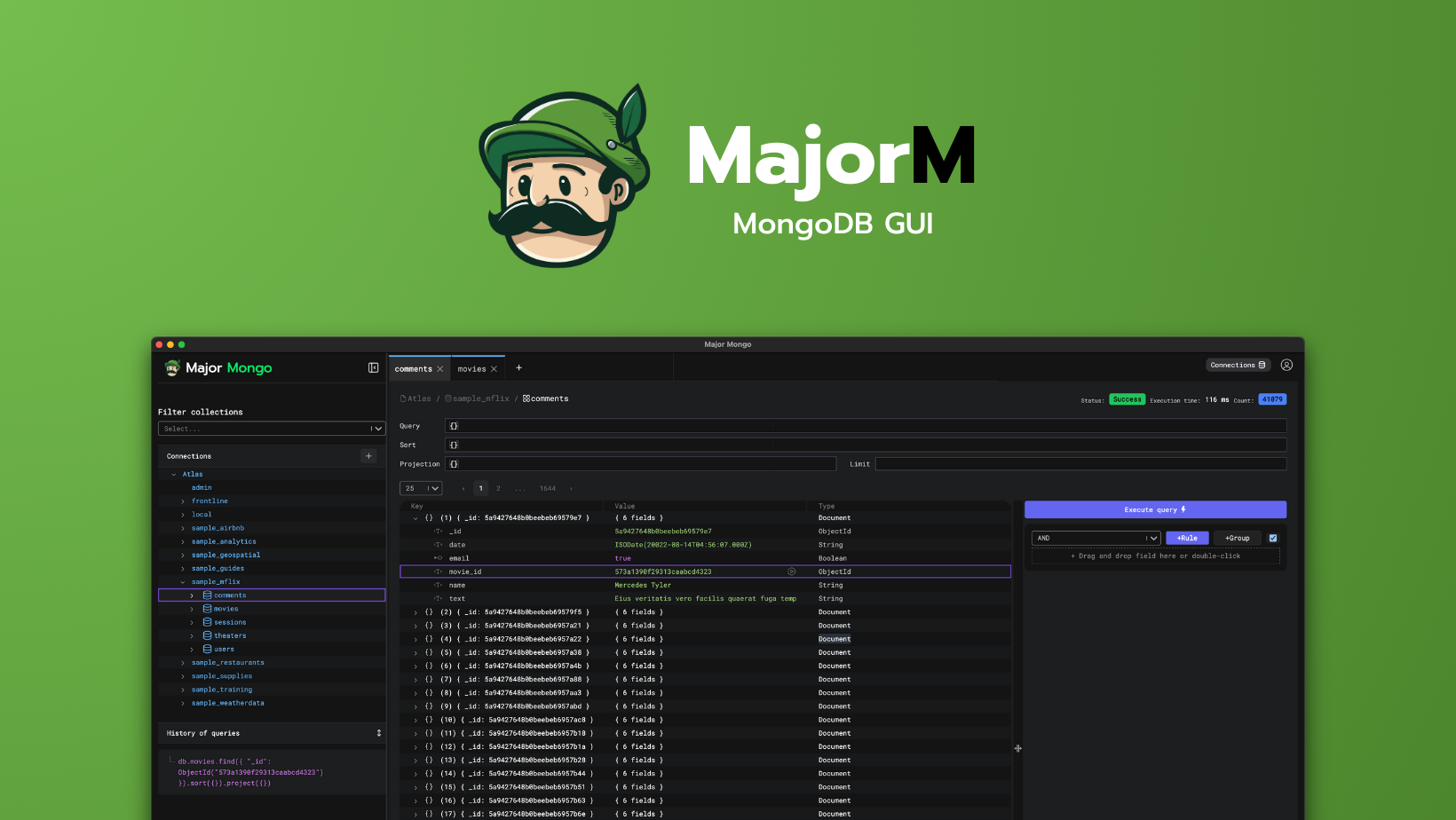Click into the Limit input field
The height and width of the screenshot is (820, 1456).
tap(1080, 463)
